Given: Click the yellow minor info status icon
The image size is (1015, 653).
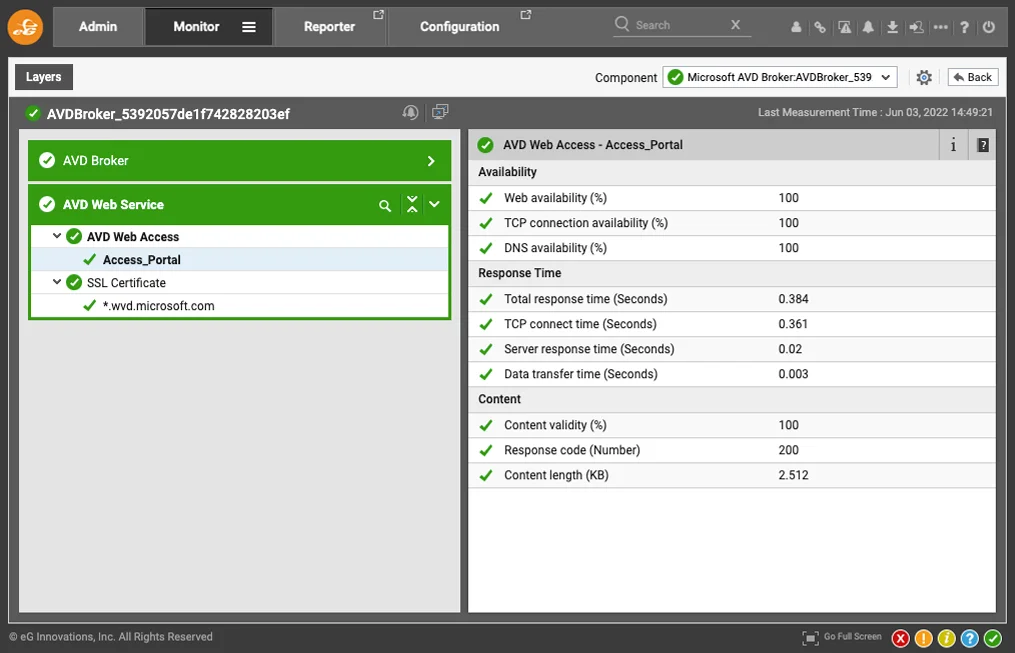Looking at the screenshot, I should (946, 639).
